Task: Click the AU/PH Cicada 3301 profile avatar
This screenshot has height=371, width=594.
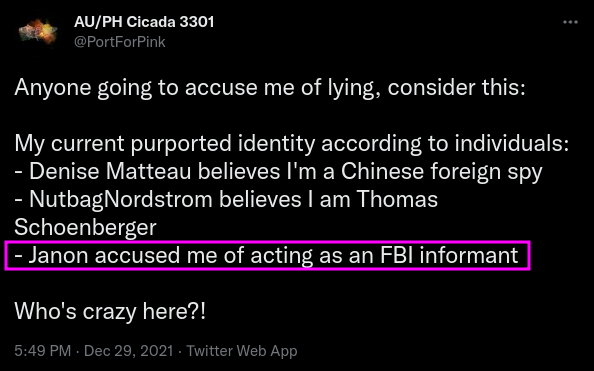Action: pyautogui.click(x=38, y=33)
